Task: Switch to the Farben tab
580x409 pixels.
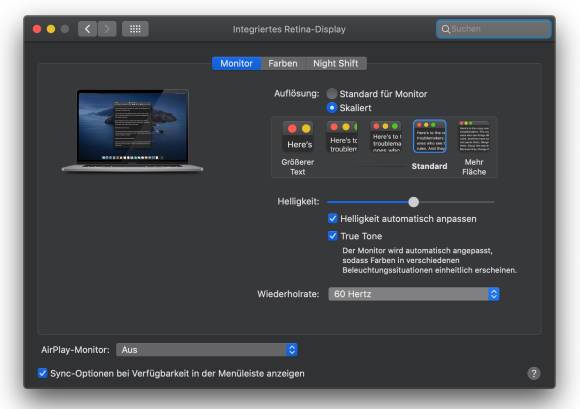Action: click(x=283, y=63)
